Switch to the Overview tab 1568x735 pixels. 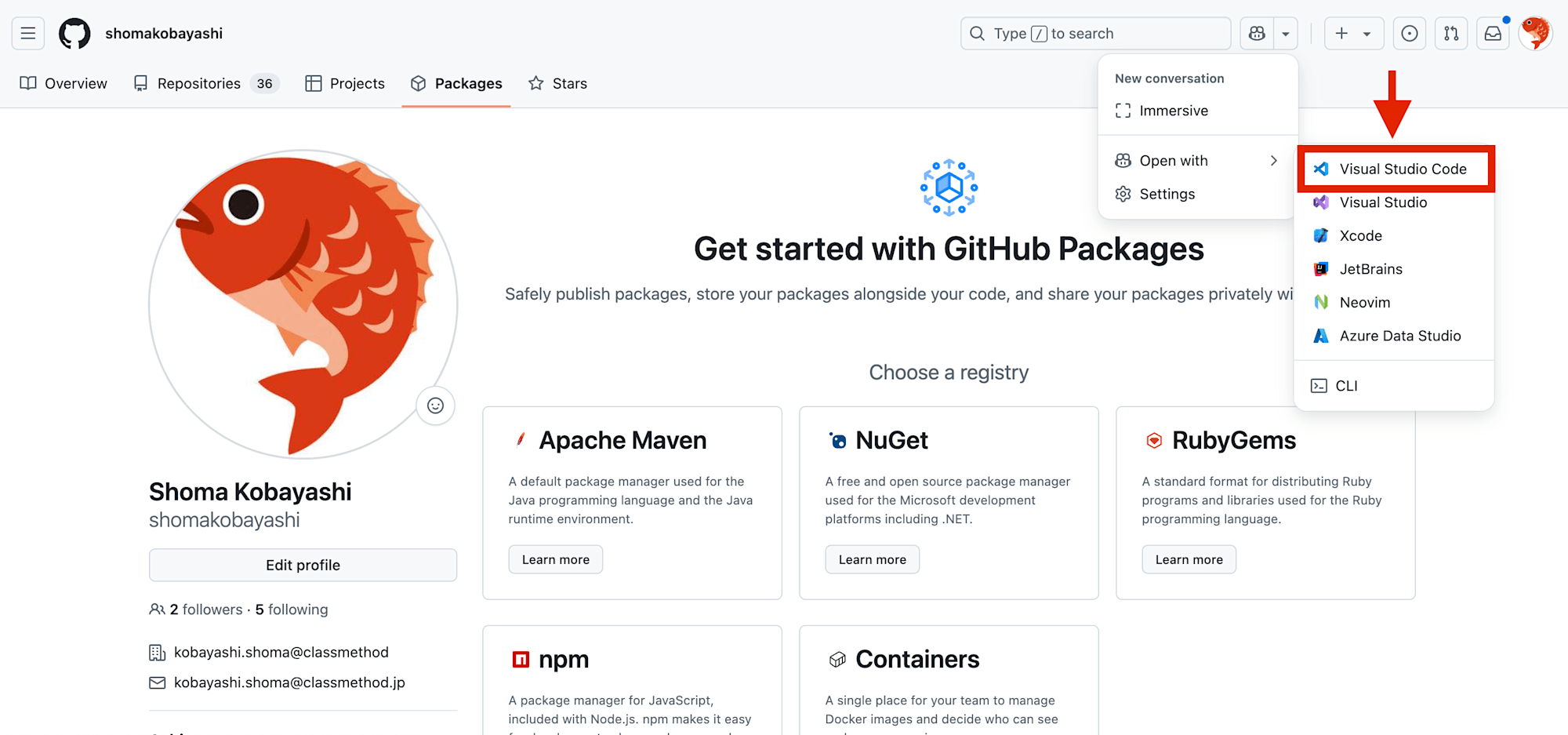tap(64, 83)
